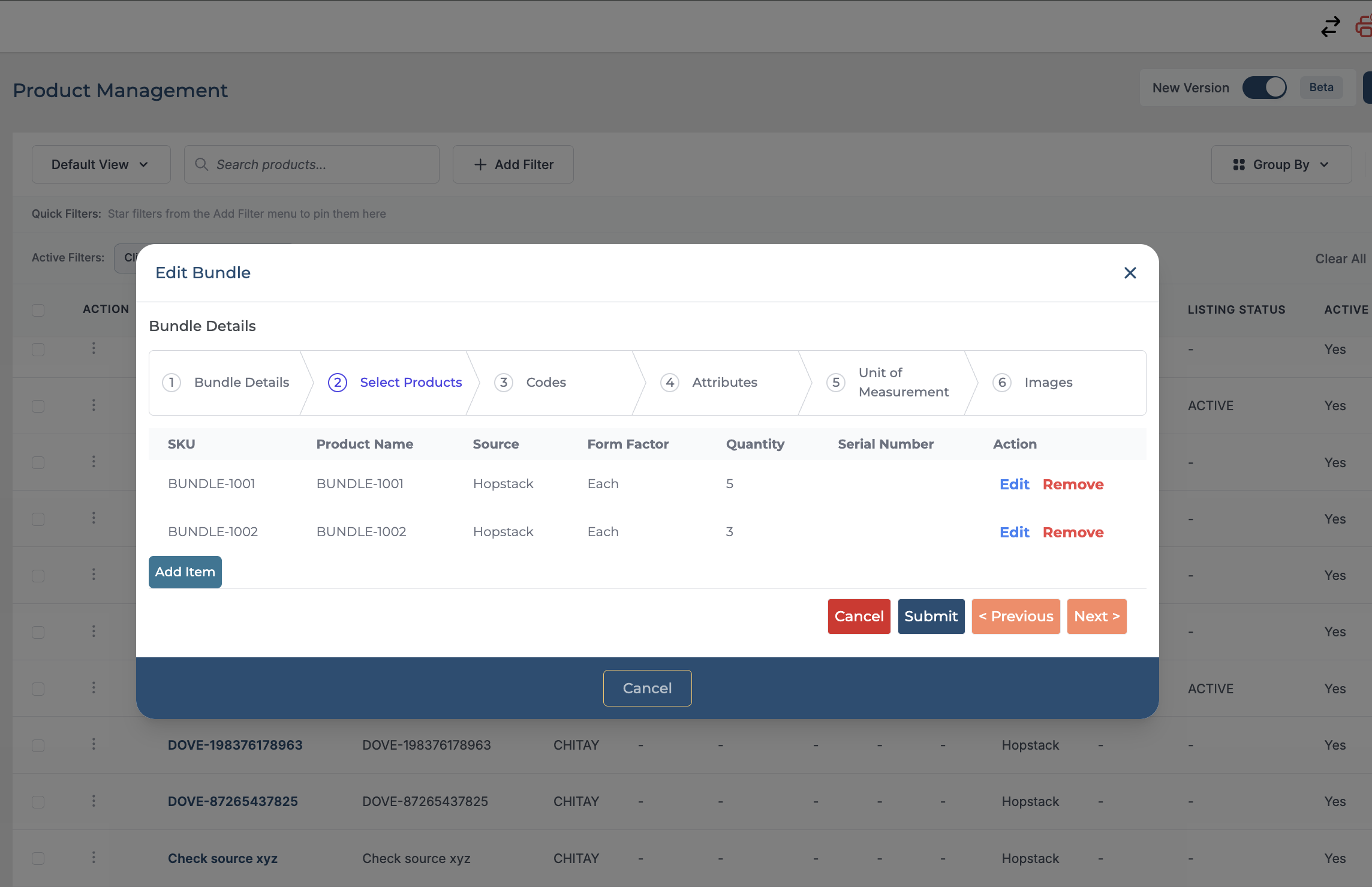Open the Group By dropdown
Screen dimensions: 1372x887
click(x=1281, y=164)
